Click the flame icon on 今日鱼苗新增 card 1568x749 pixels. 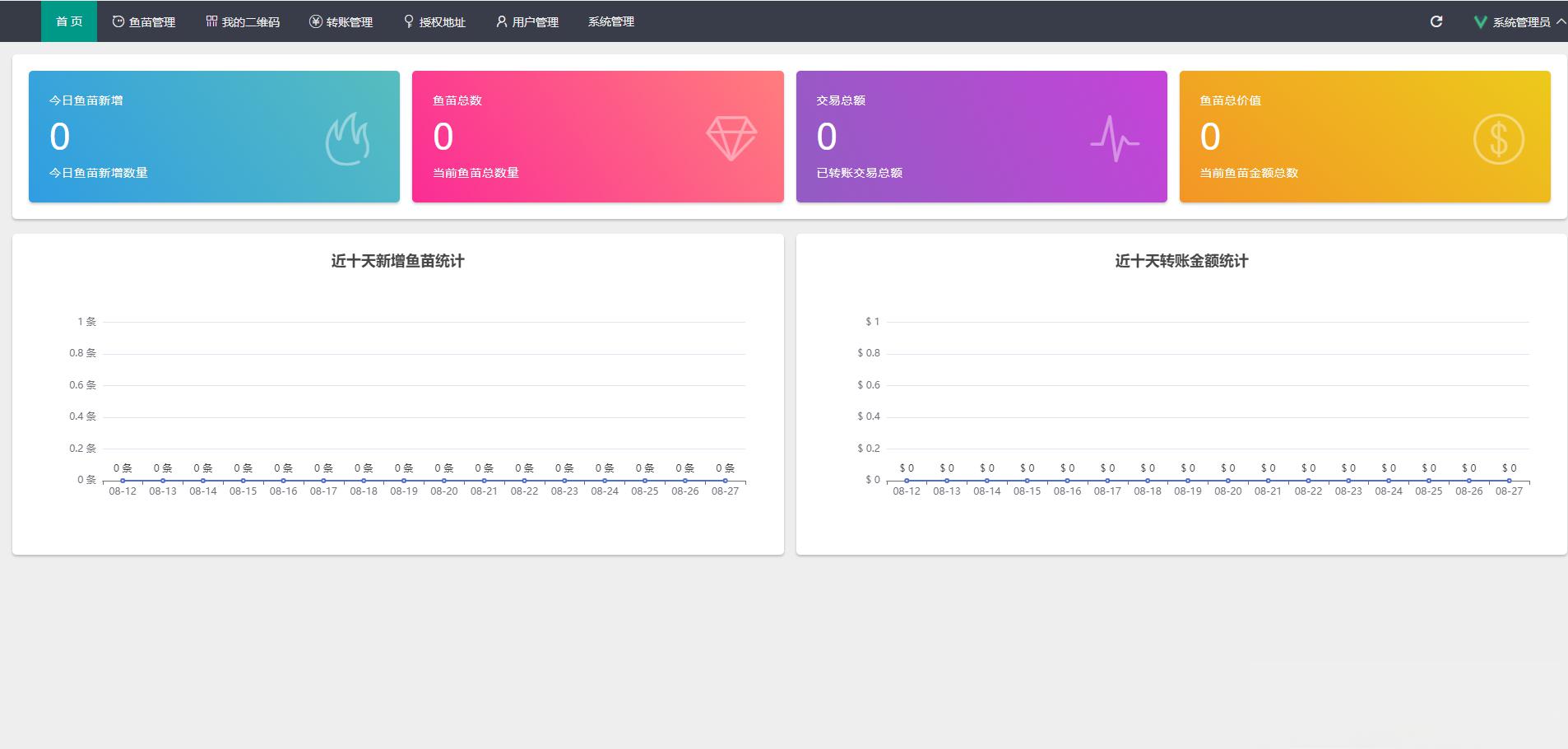click(347, 139)
